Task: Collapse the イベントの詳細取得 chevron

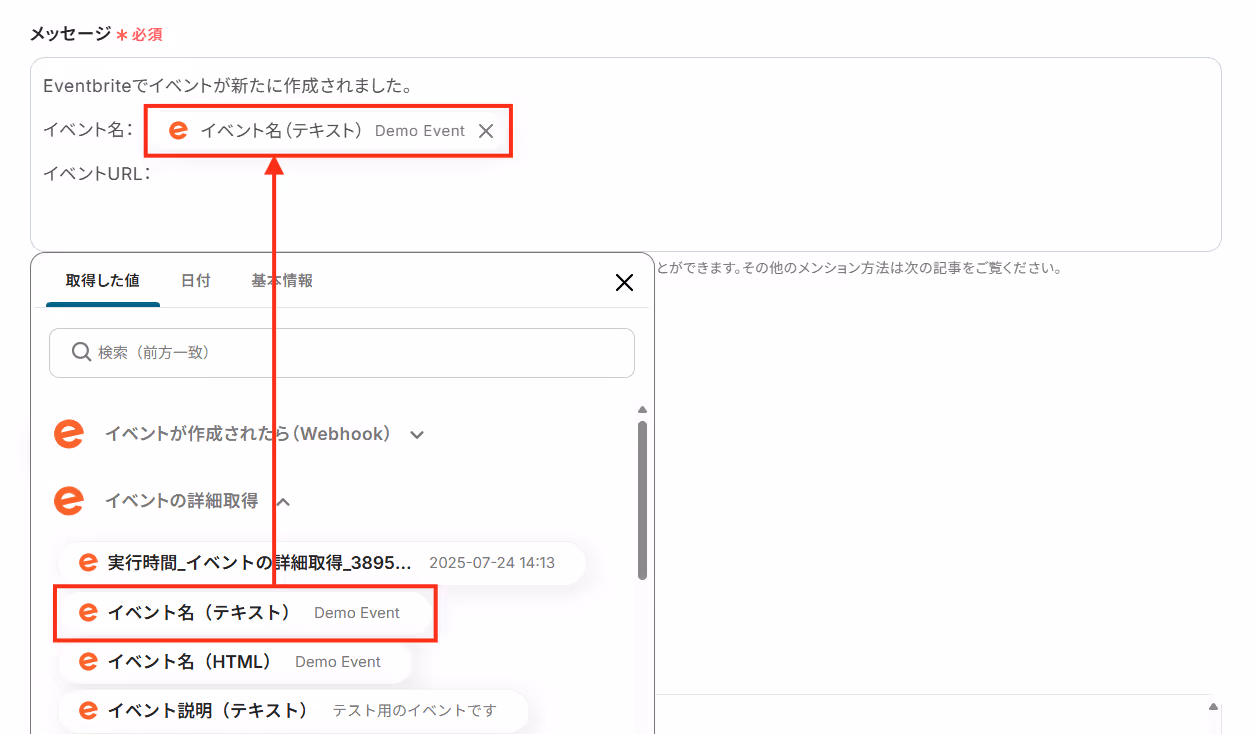Action: 283,502
